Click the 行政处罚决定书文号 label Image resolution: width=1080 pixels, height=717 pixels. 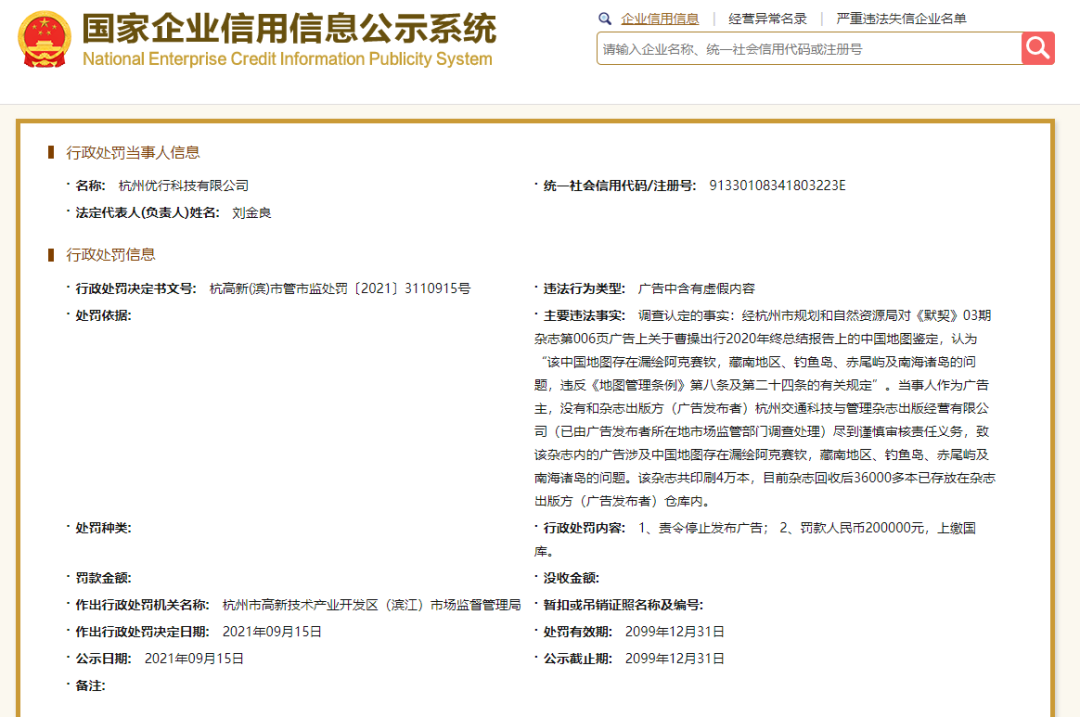(x=136, y=289)
